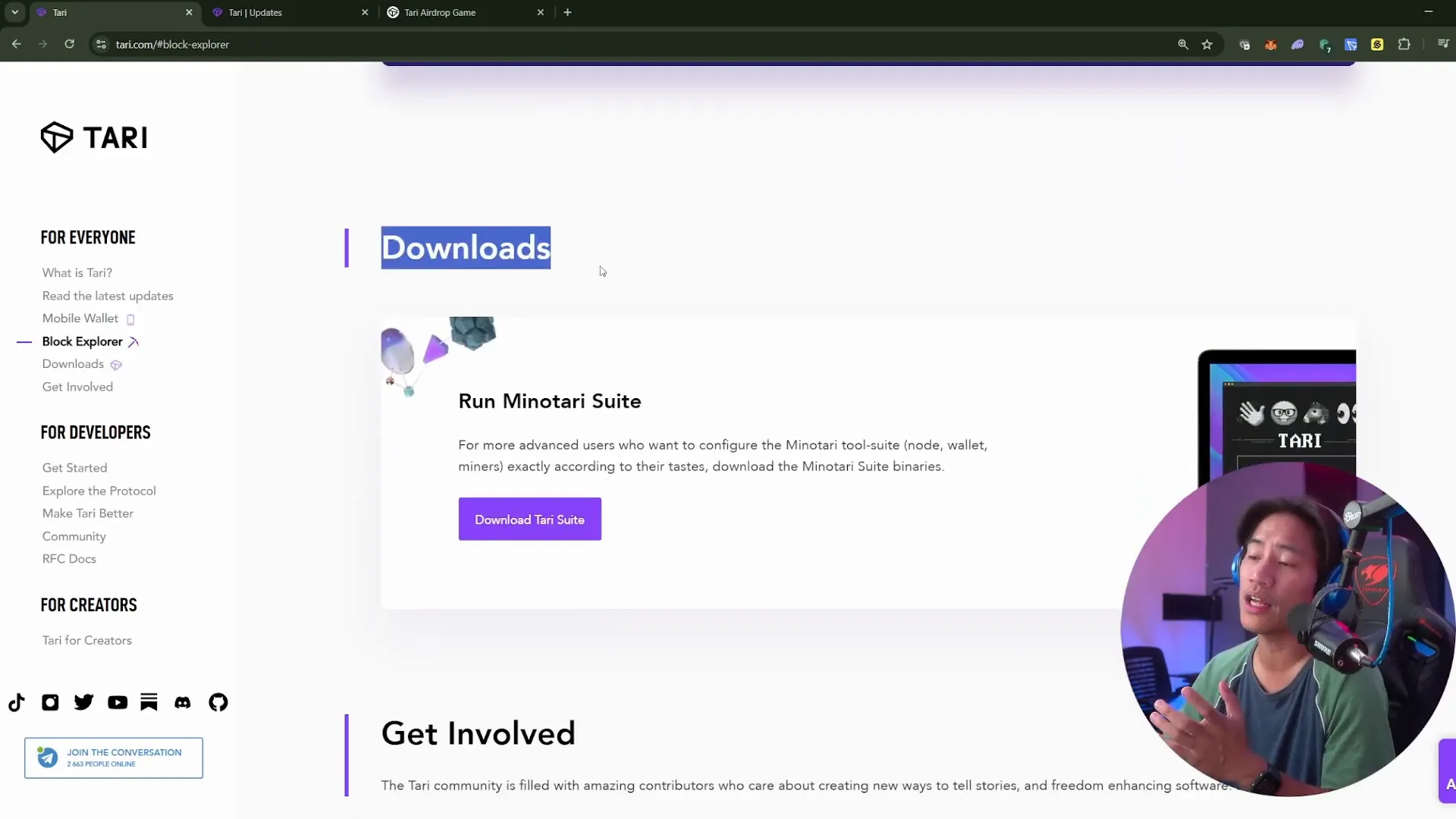Click the grey overlapping-circles extension icon

[1244, 45]
